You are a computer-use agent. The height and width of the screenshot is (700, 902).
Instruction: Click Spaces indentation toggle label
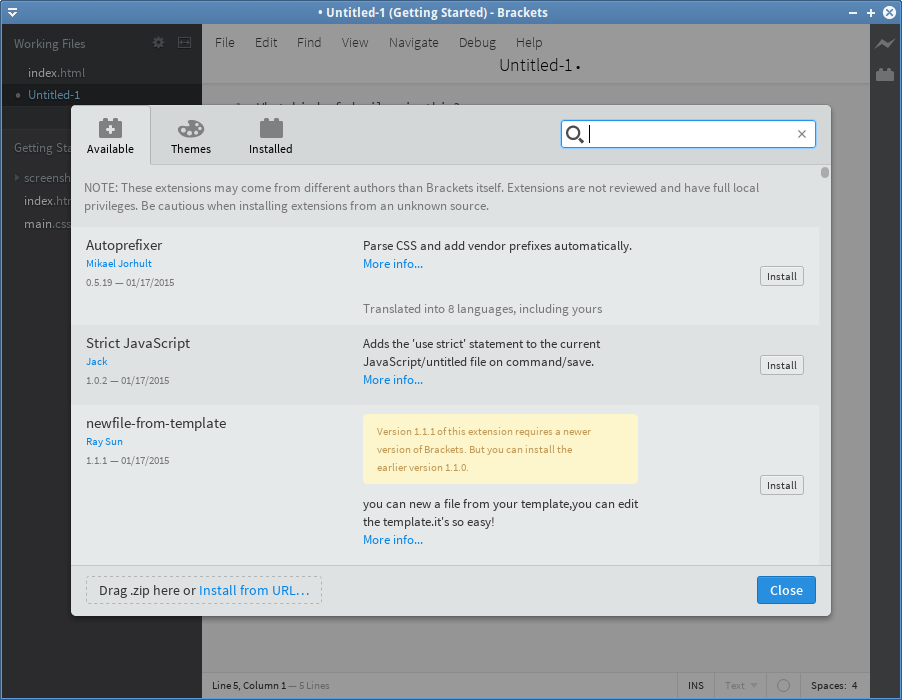[x=828, y=686]
